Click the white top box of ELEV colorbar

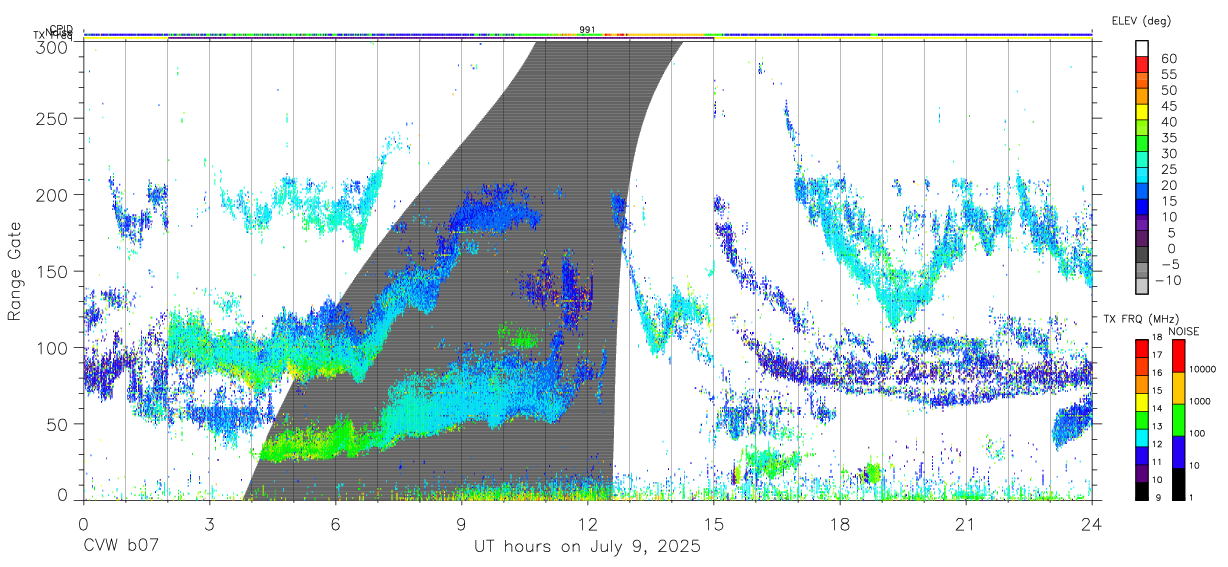click(x=1142, y=48)
